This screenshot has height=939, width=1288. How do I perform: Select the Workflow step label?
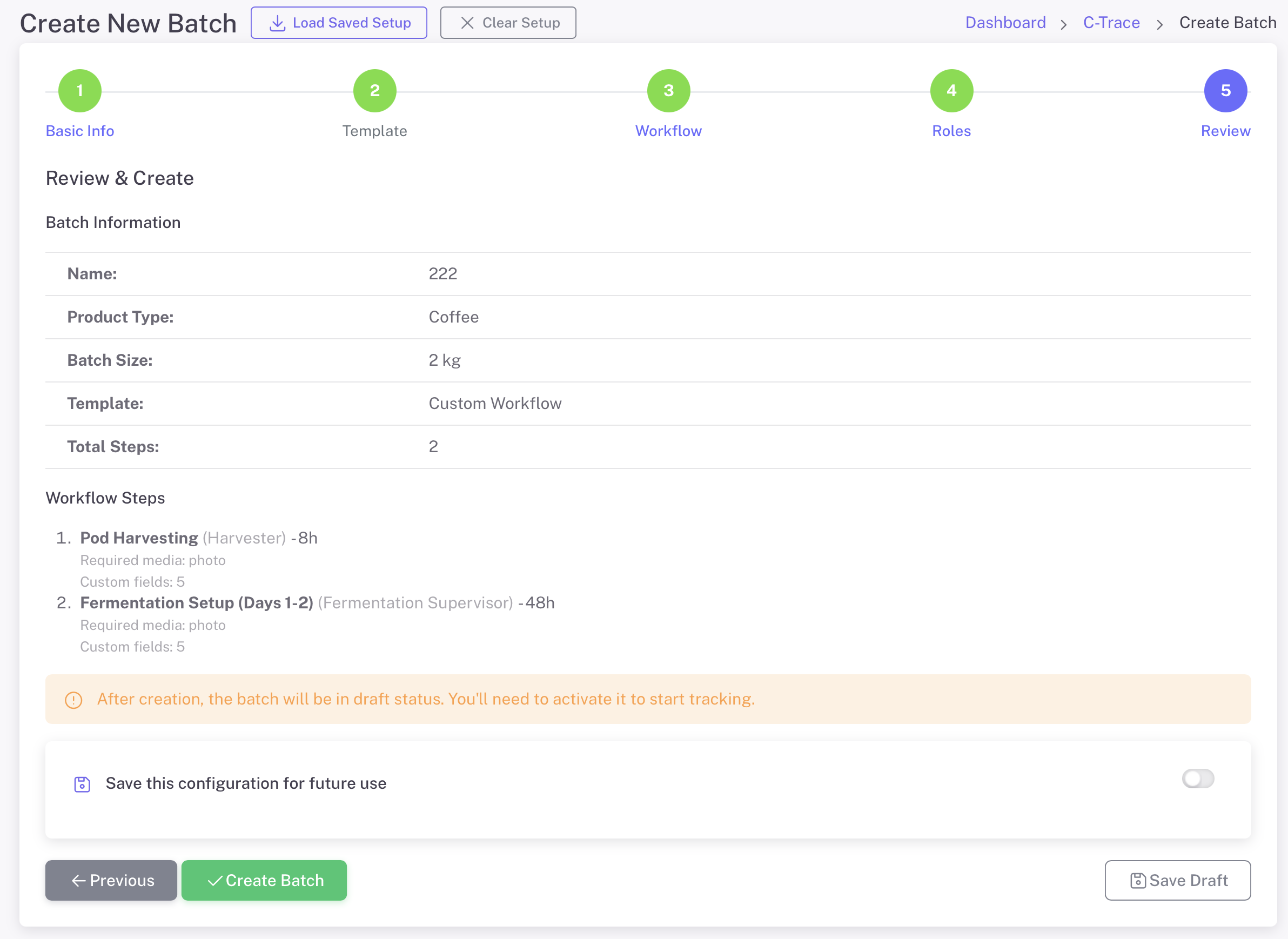[668, 131]
